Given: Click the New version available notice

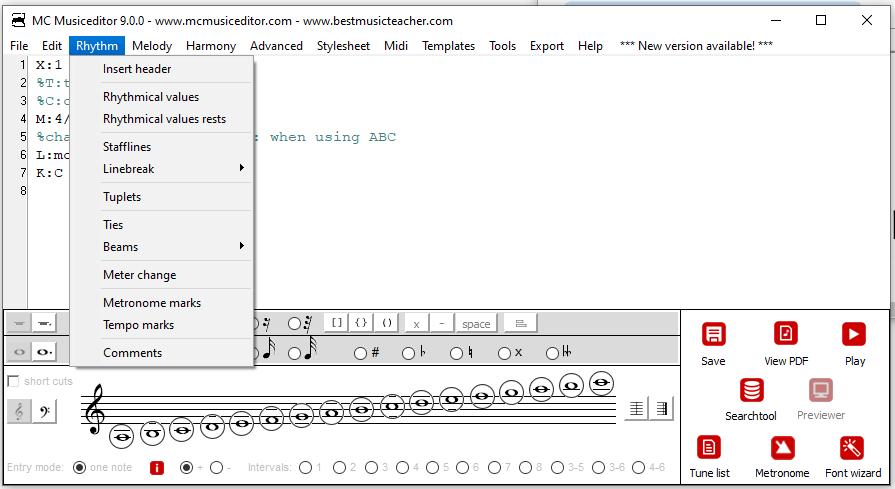Looking at the screenshot, I should 696,46.
